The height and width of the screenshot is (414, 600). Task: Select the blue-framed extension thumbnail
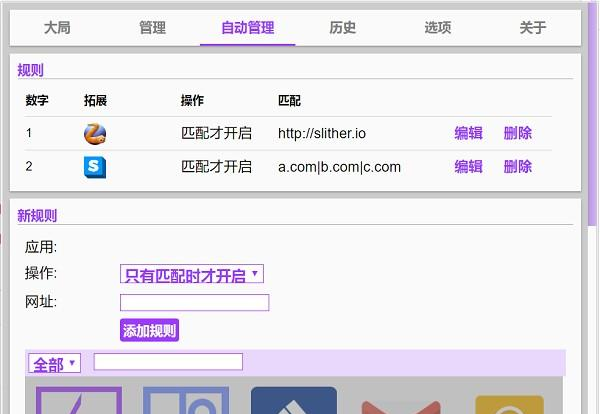point(186,400)
